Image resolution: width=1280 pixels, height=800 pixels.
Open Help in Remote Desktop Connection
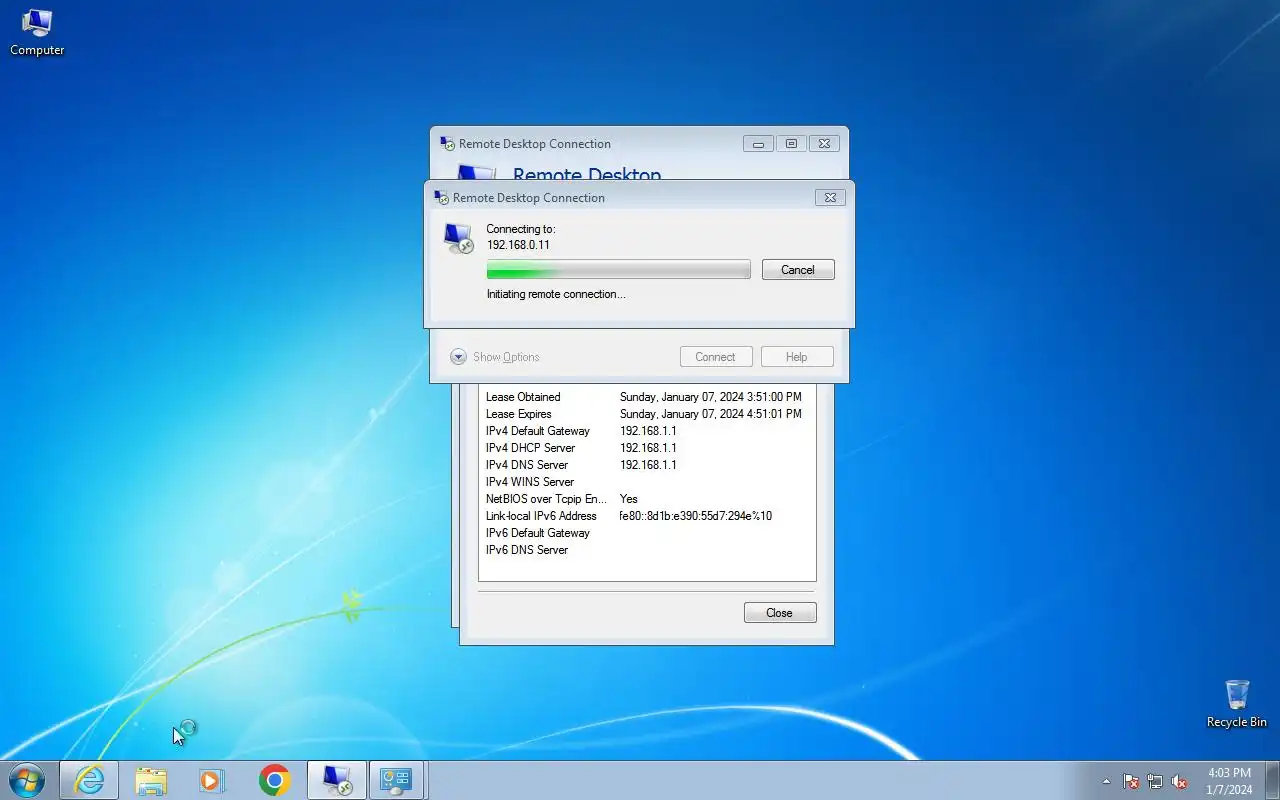coord(796,357)
